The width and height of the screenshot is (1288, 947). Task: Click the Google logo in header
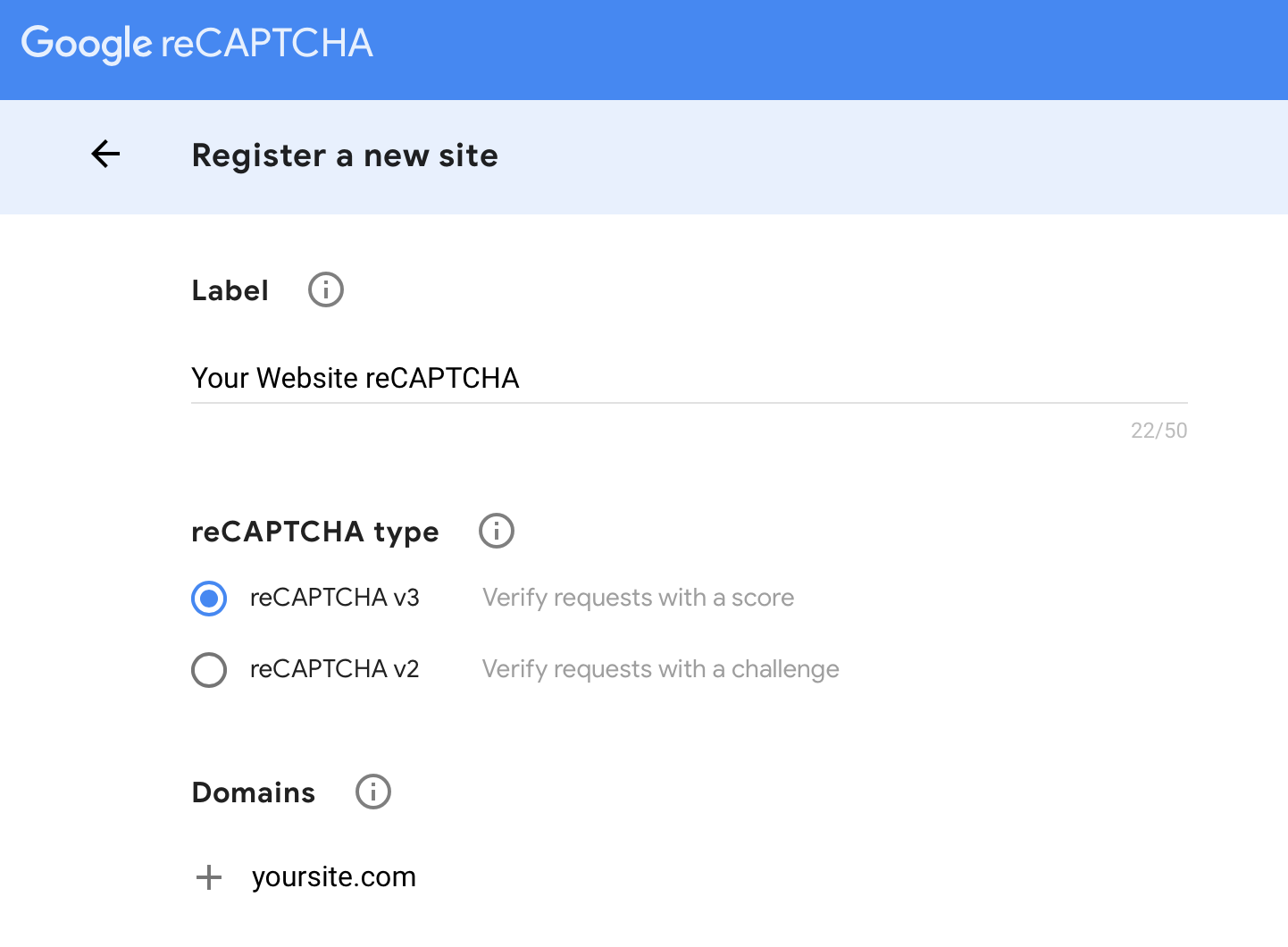point(87,43)
